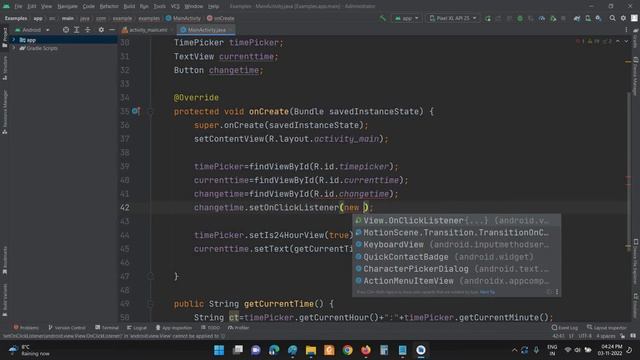
Task: Open the File menu
Action: coord(18,7)
